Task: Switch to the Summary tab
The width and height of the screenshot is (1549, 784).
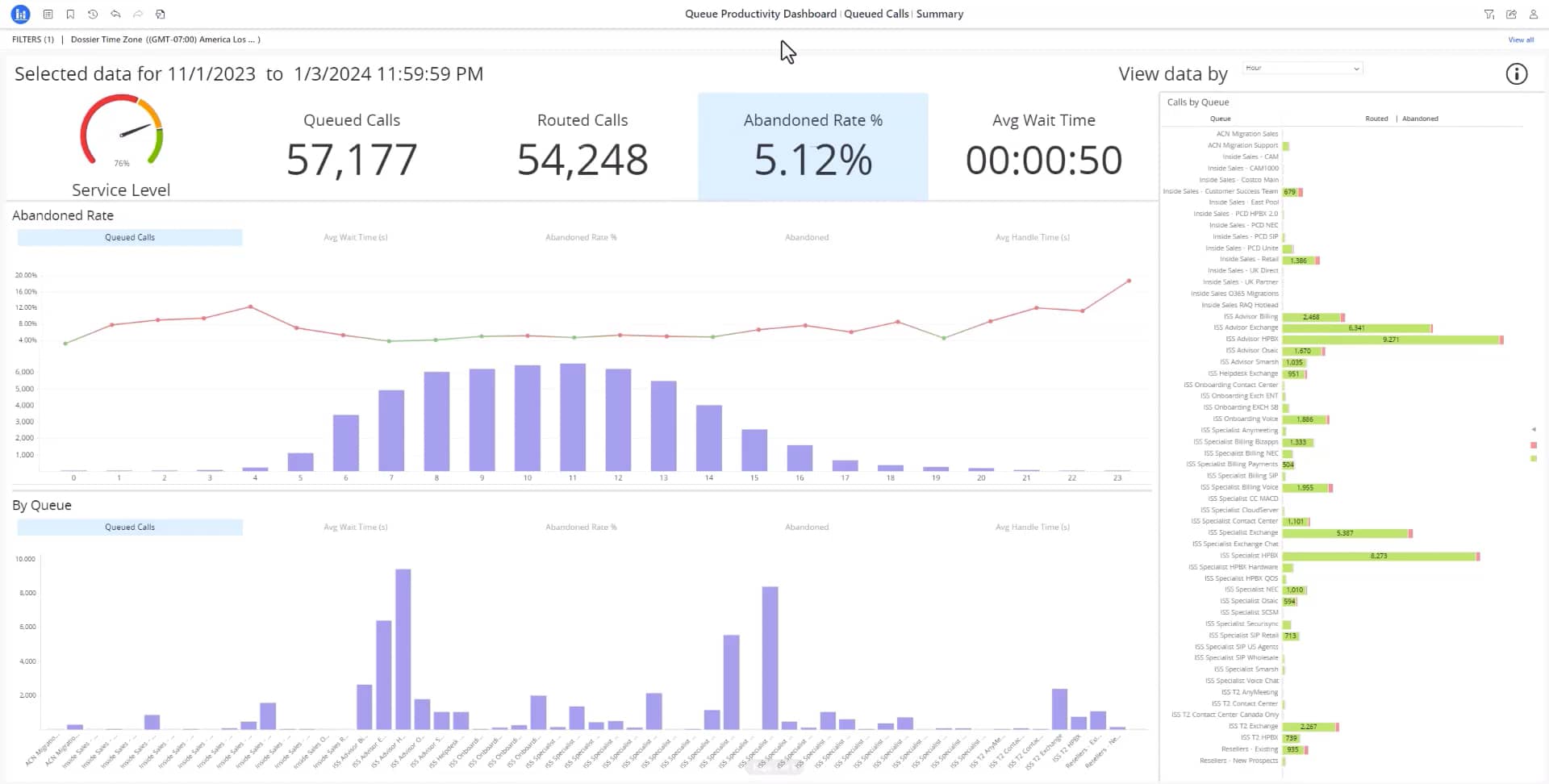Action: click(x=939, y=14)
